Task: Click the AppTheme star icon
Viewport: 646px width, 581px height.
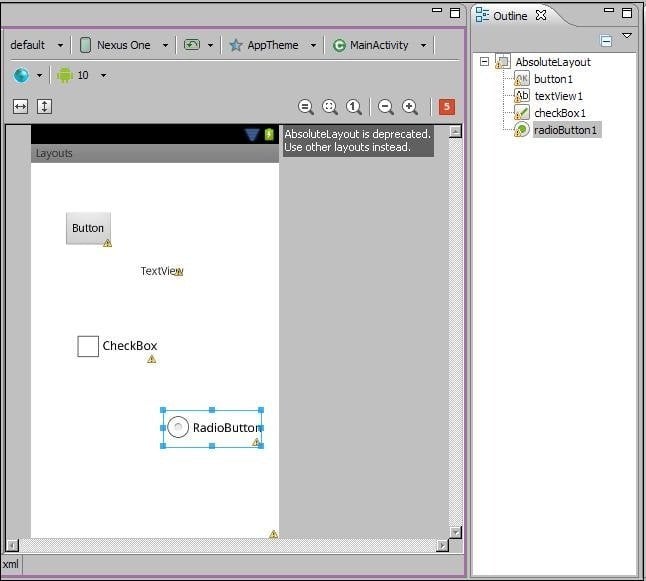Action: coord(236,45)
